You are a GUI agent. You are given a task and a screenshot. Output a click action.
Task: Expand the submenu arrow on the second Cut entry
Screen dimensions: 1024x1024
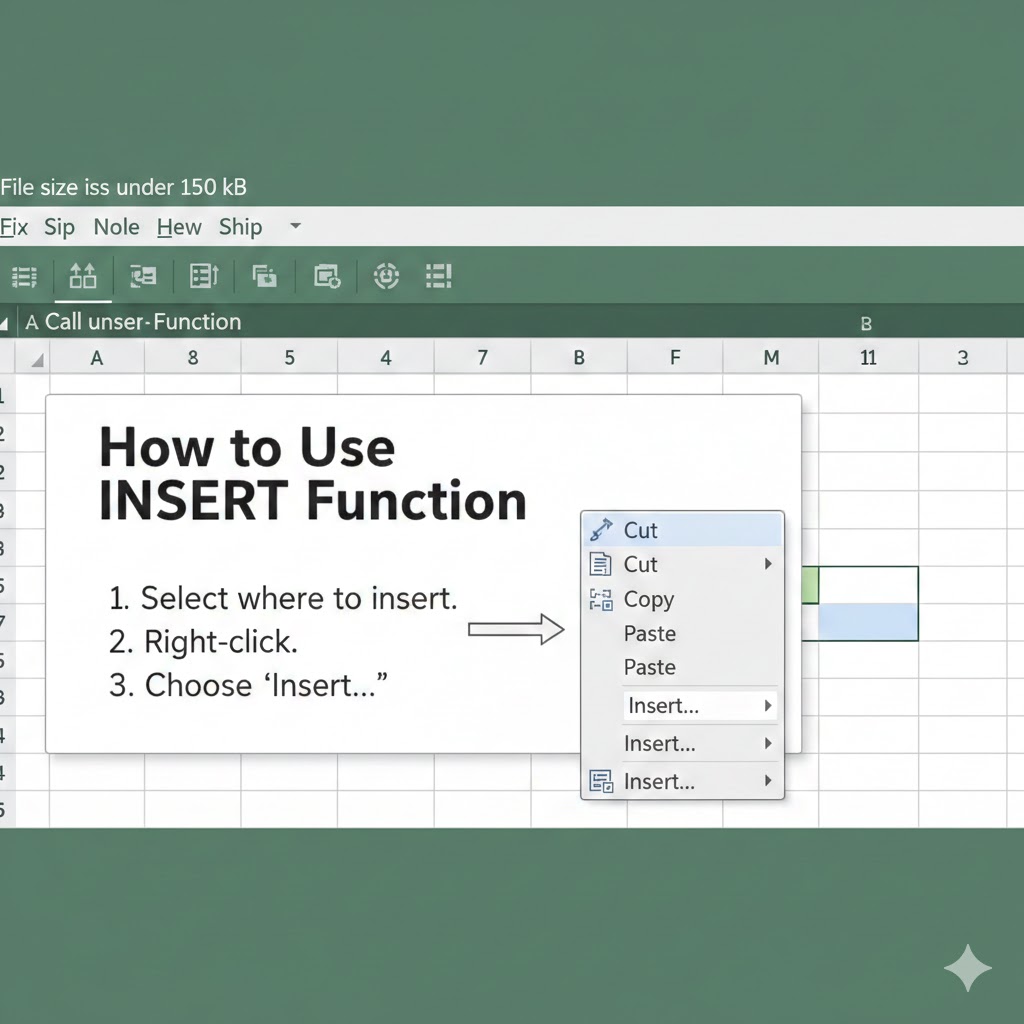point(768,564)
